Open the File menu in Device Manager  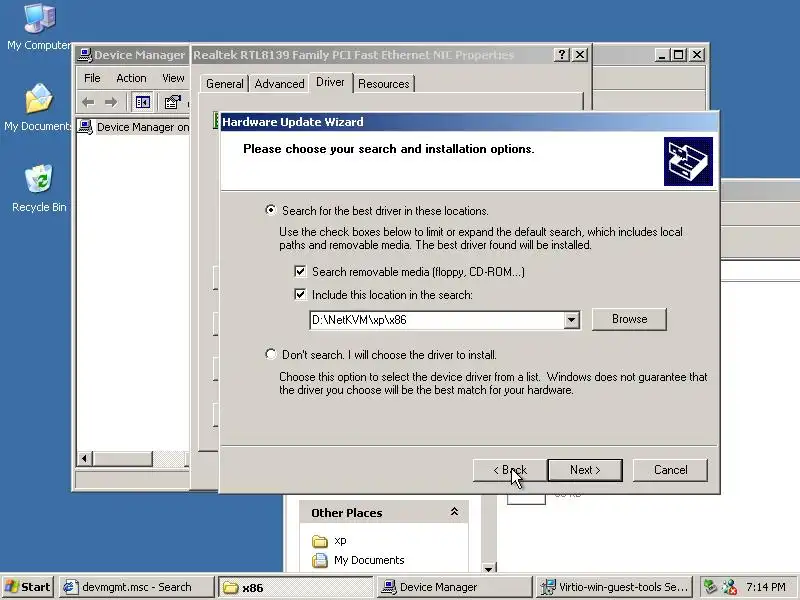click(92, 78)
